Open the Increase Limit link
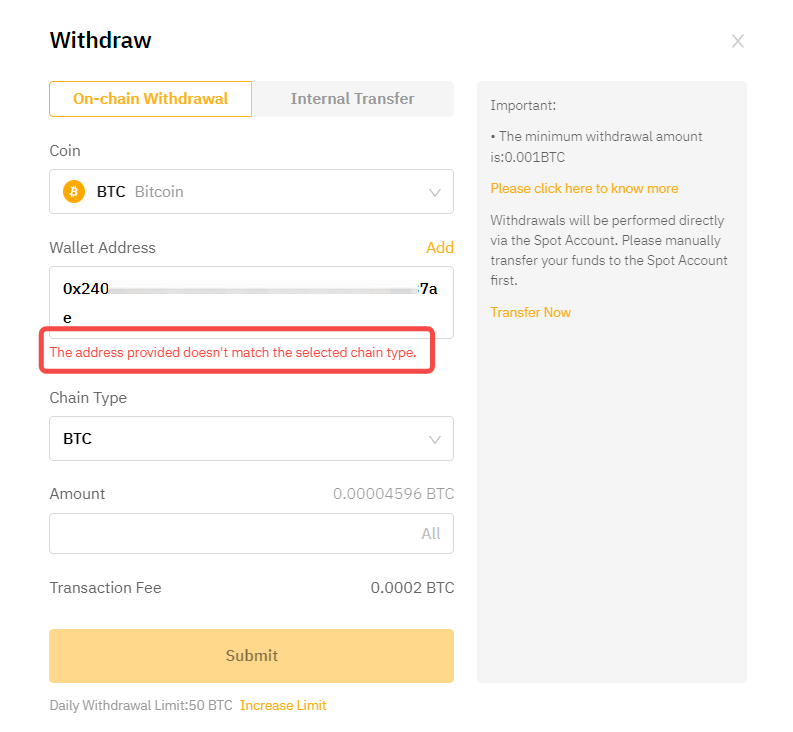Image resolution: width=793 pixels, height=732 pixels. point(283,706)
